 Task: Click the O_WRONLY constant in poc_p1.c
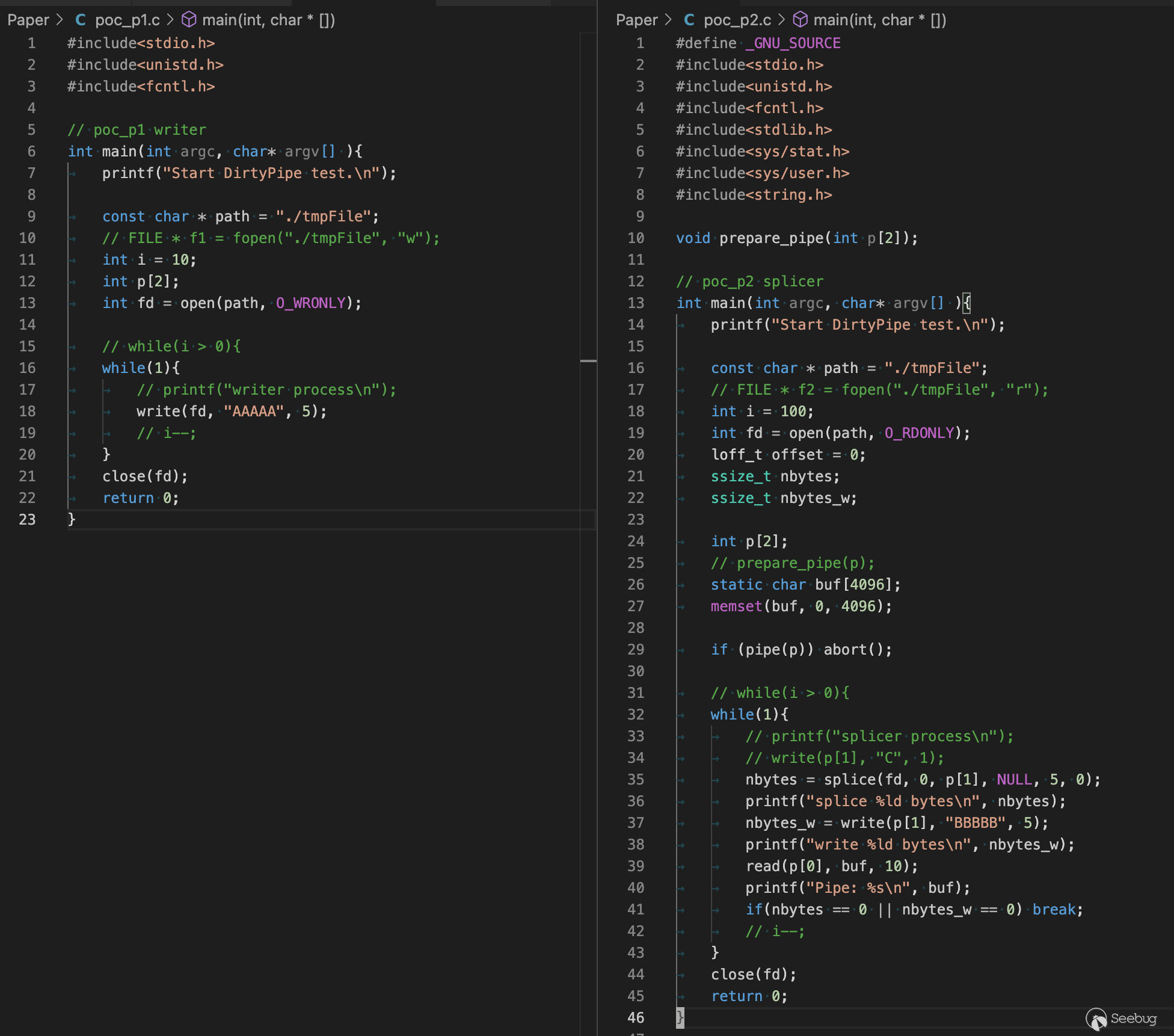[x=310, y=303]
